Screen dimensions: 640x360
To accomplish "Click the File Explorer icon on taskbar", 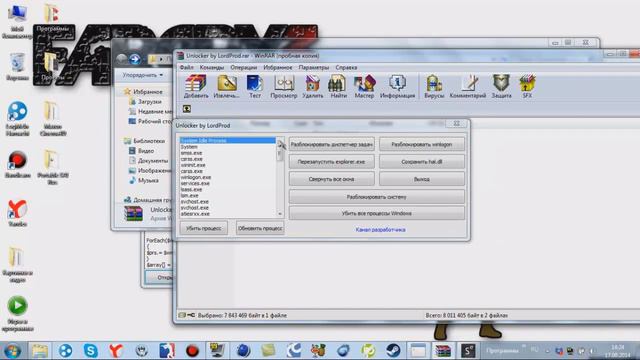I will point(40,351).
